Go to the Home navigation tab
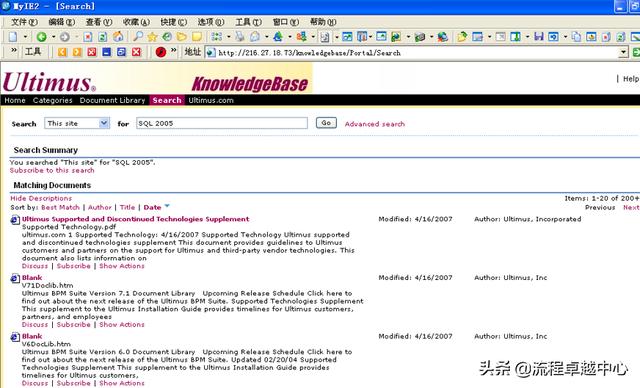Screen dimensions: 640x388 pyautogui.click(x=15, y=100)
